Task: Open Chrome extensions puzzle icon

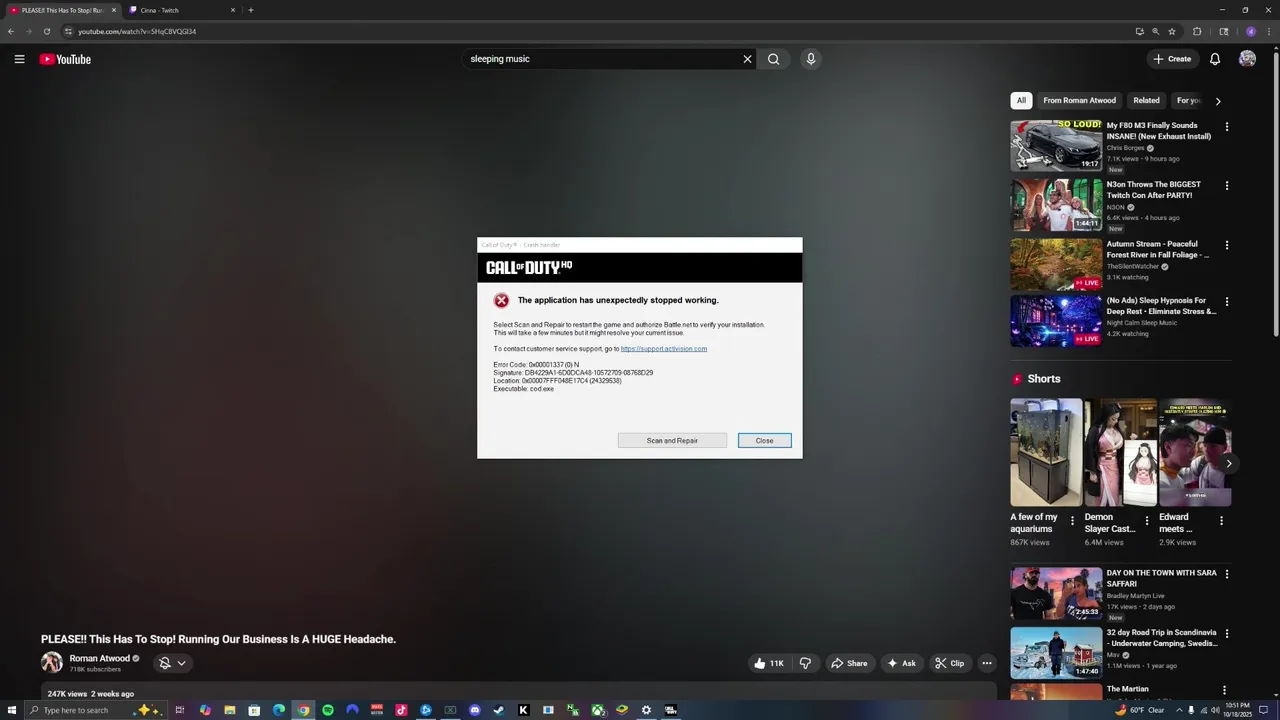Action: (x=1197, y=31)
